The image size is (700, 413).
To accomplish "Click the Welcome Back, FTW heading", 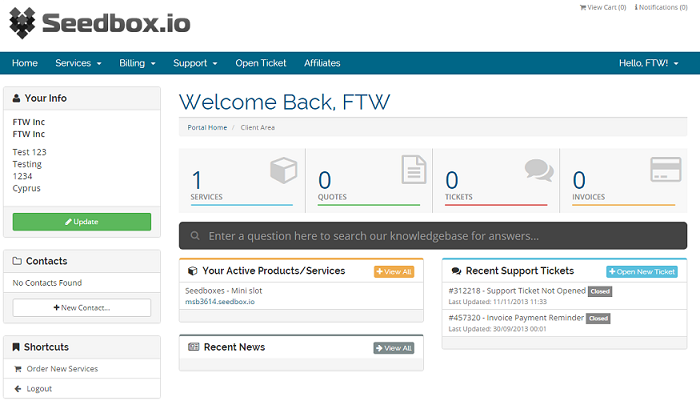I will pos(284,102).
